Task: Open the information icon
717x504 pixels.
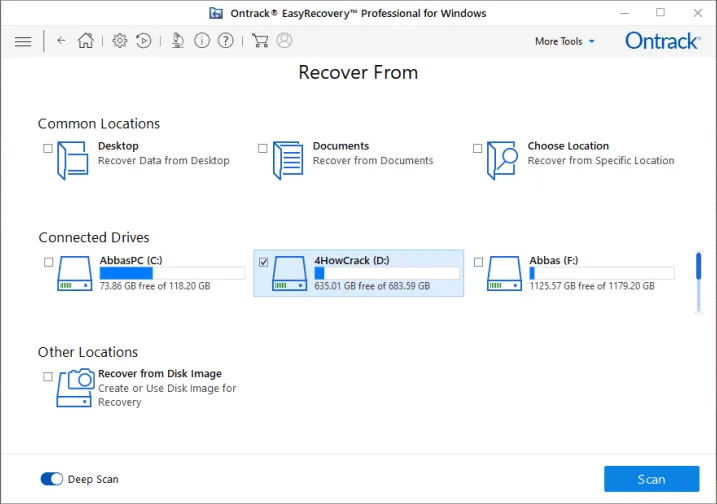Action: tap(202, 41)
